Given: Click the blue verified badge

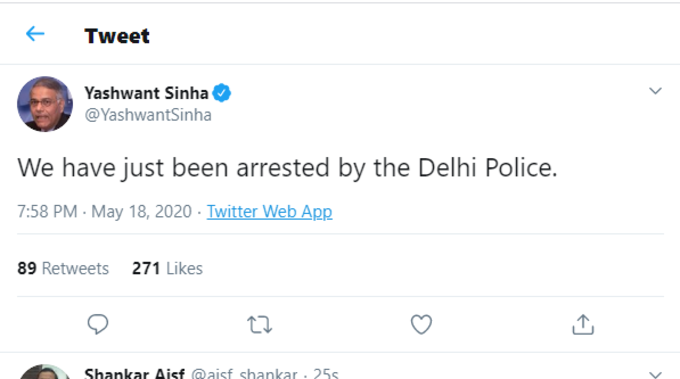Looking at the screenshot, I should [222, 93].
